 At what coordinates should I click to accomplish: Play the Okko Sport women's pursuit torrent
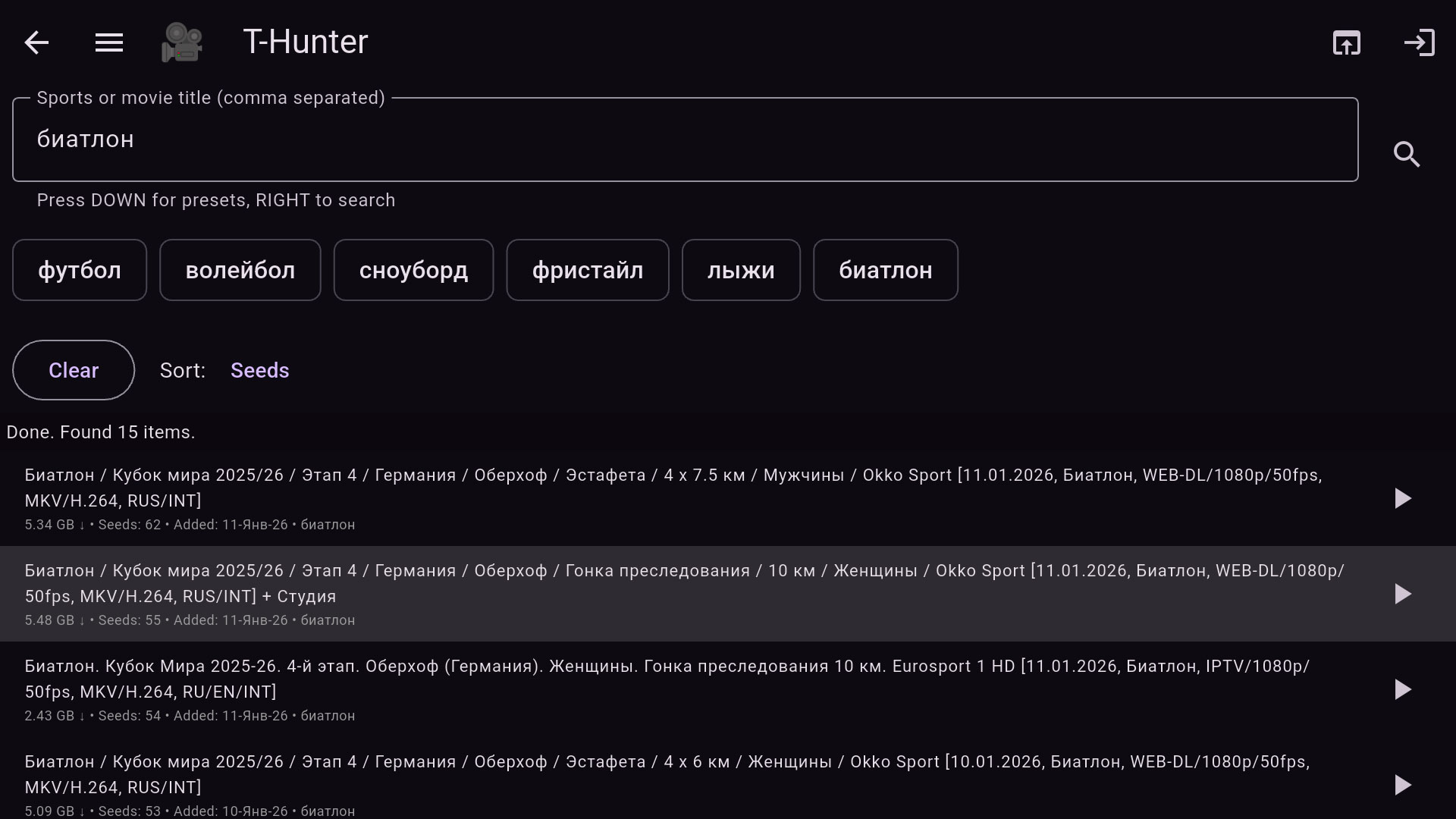point(1403,594)
